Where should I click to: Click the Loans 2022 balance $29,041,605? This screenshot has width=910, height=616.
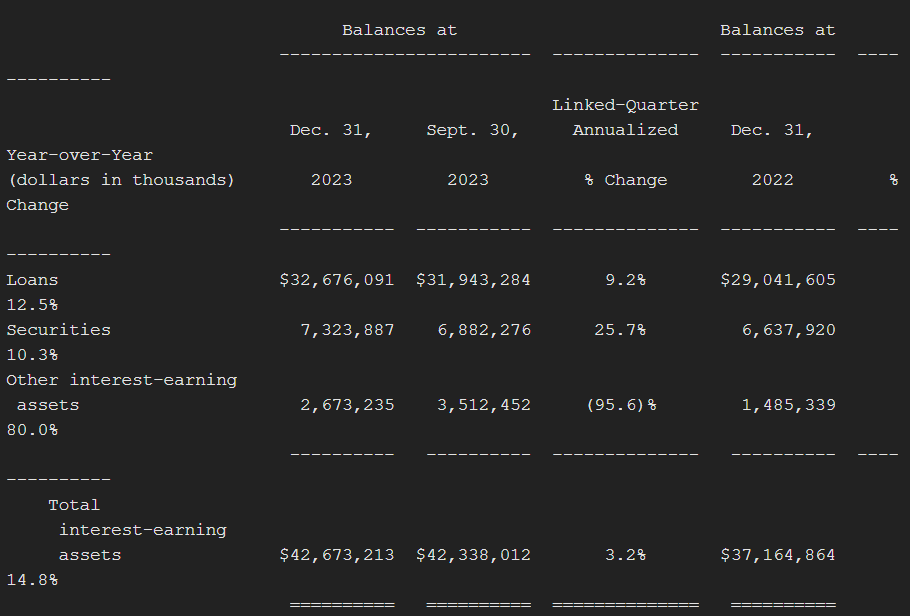click(x=777, y=280)
